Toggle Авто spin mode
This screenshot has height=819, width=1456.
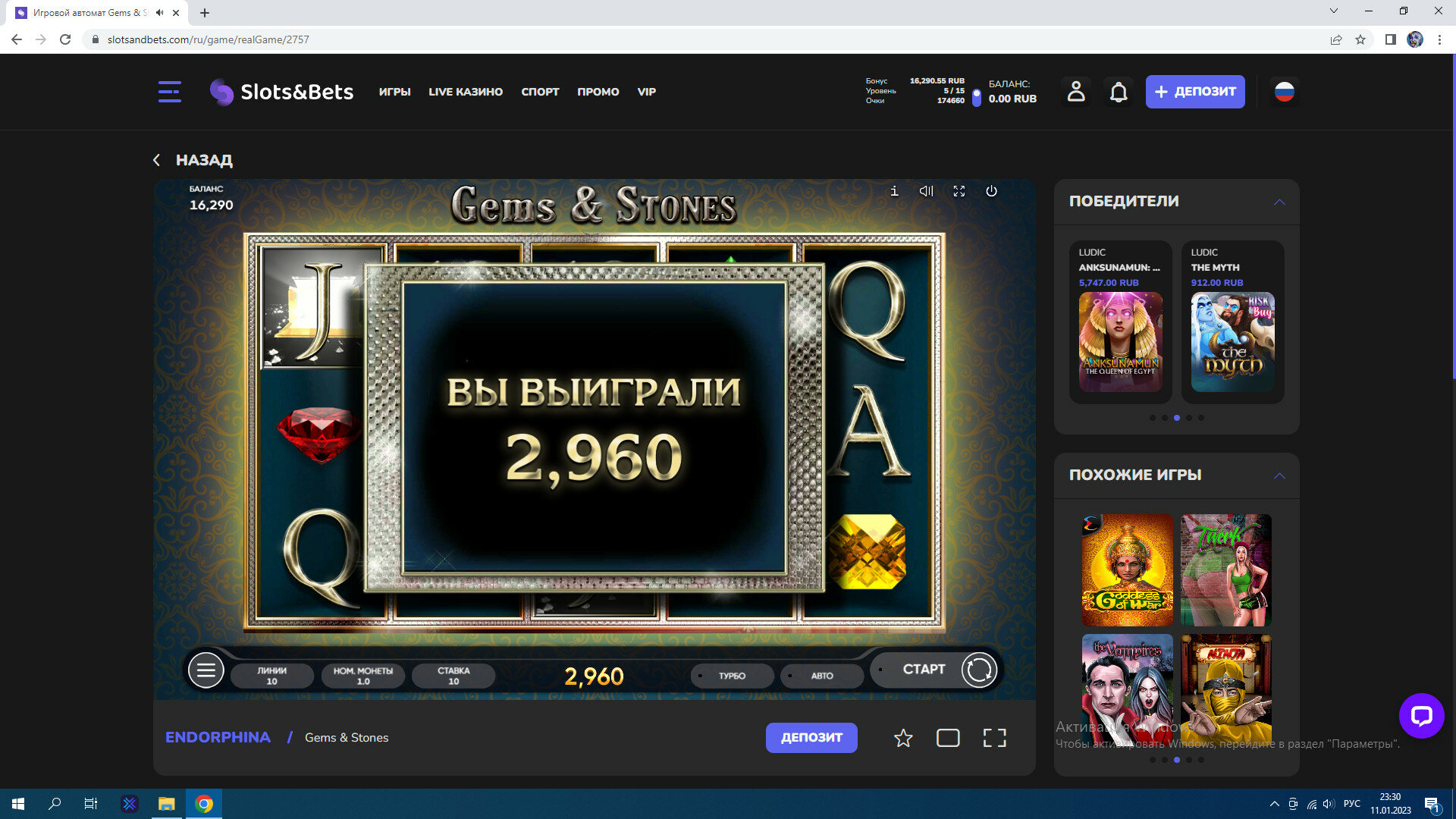point(821,676)
